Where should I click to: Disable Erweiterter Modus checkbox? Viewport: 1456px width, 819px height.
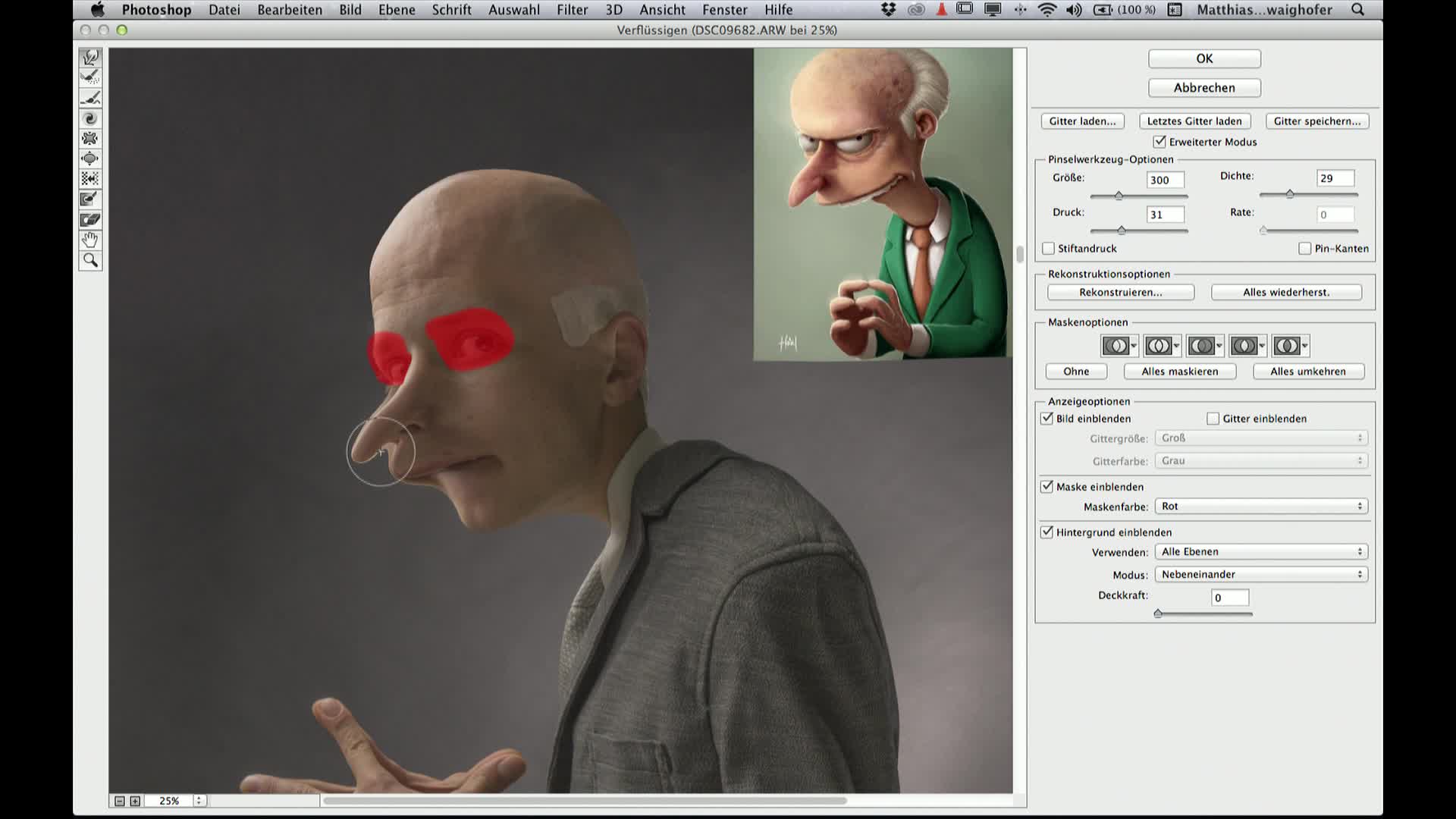pos(1159,142)
